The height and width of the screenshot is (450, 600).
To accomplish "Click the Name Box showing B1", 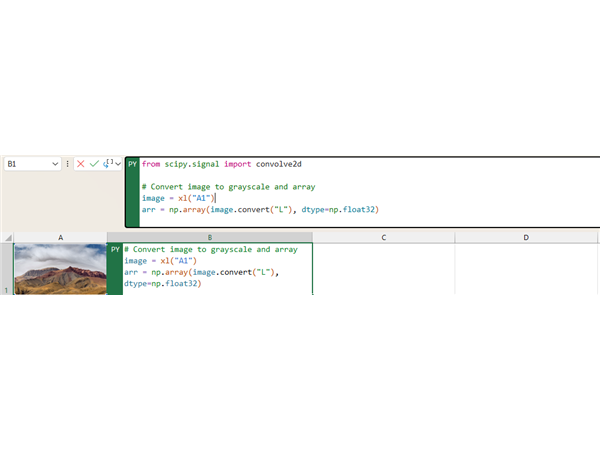I will [26, 163].
